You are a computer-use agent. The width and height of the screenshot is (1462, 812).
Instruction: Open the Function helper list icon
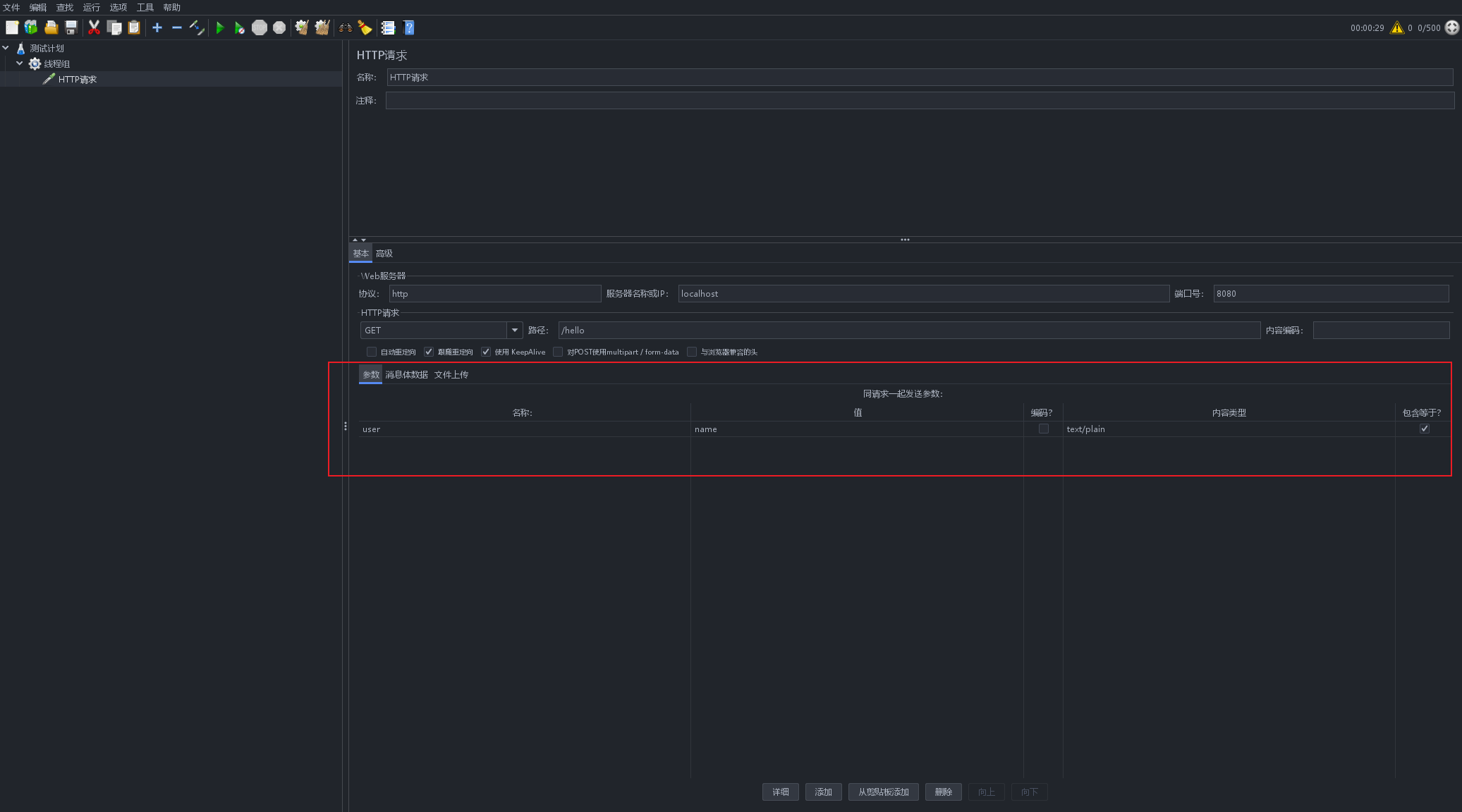coord(388,27)
